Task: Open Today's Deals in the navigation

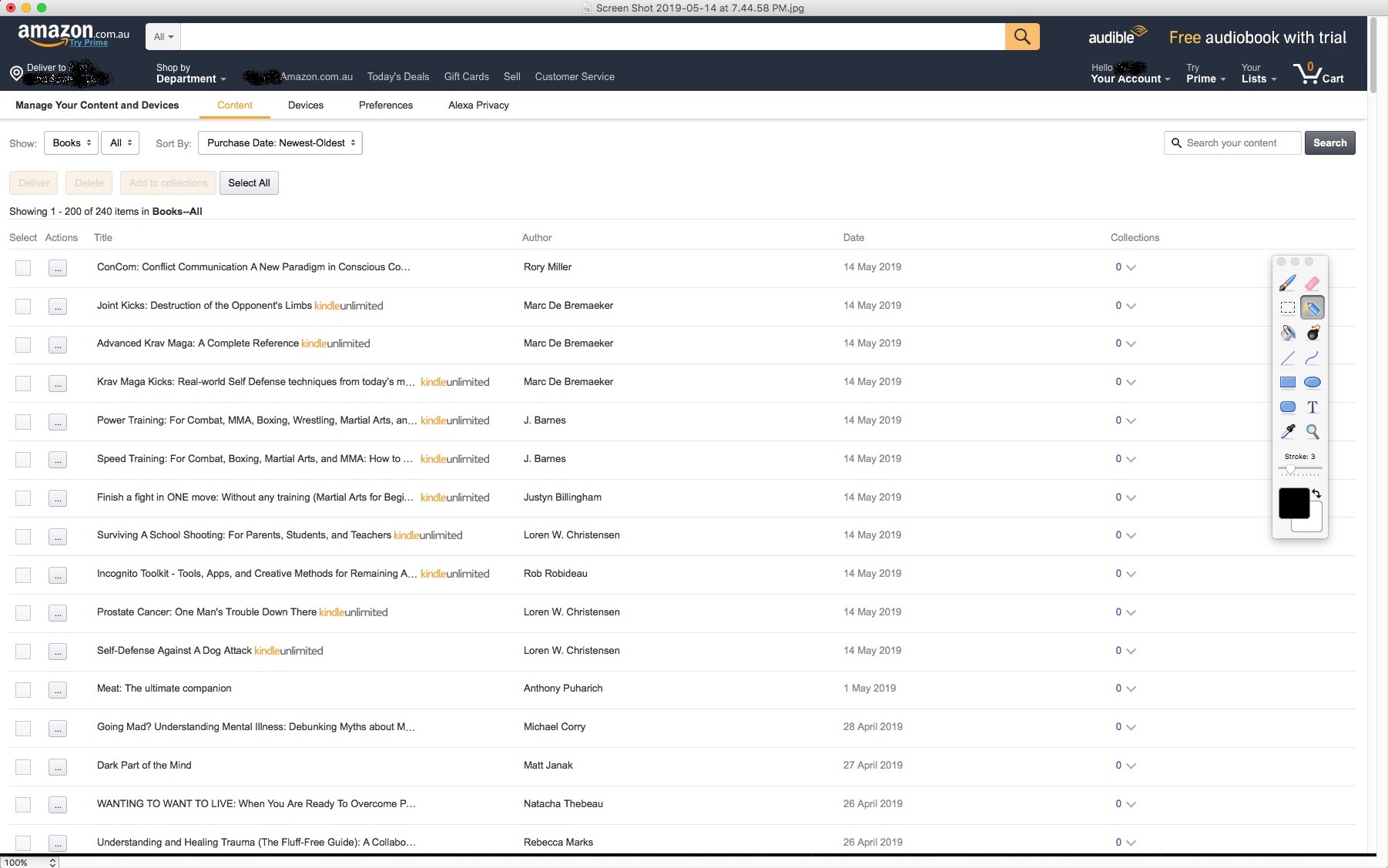Action: click(398, 76)
